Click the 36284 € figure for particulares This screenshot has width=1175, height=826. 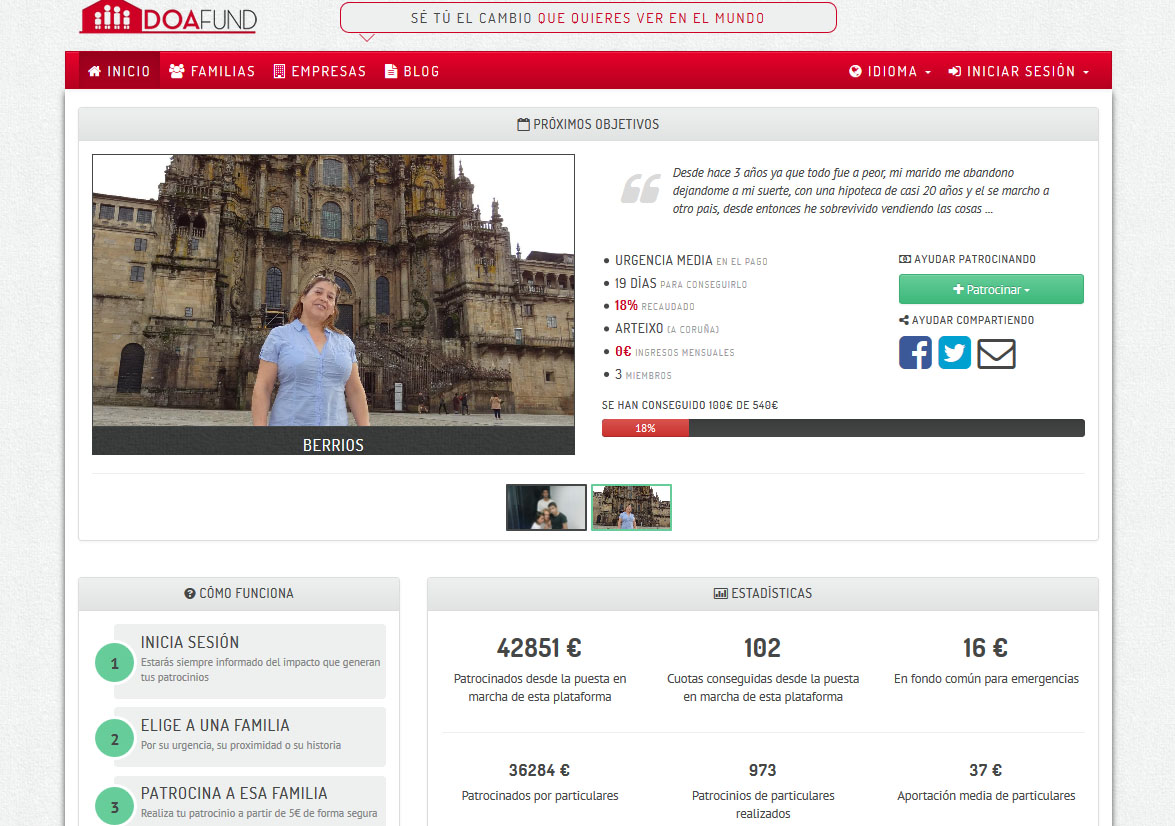point(540,770)
